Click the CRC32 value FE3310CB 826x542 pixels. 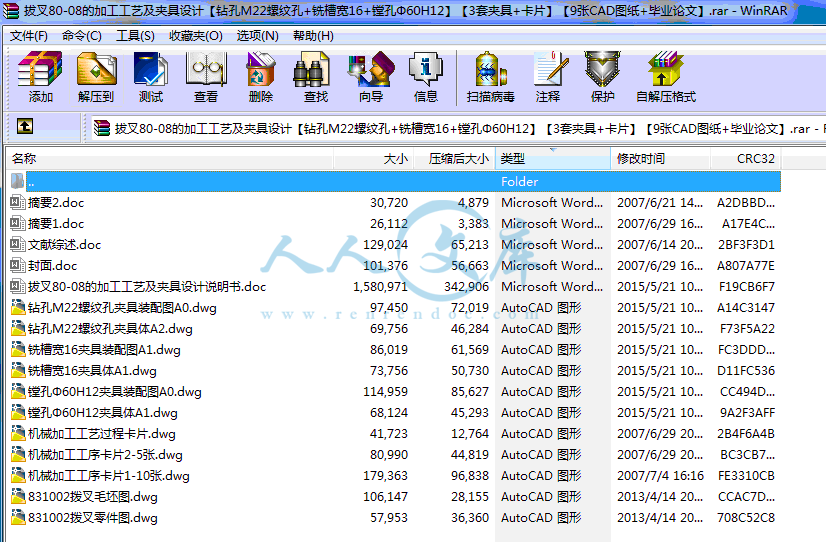(x=746, y=476)
